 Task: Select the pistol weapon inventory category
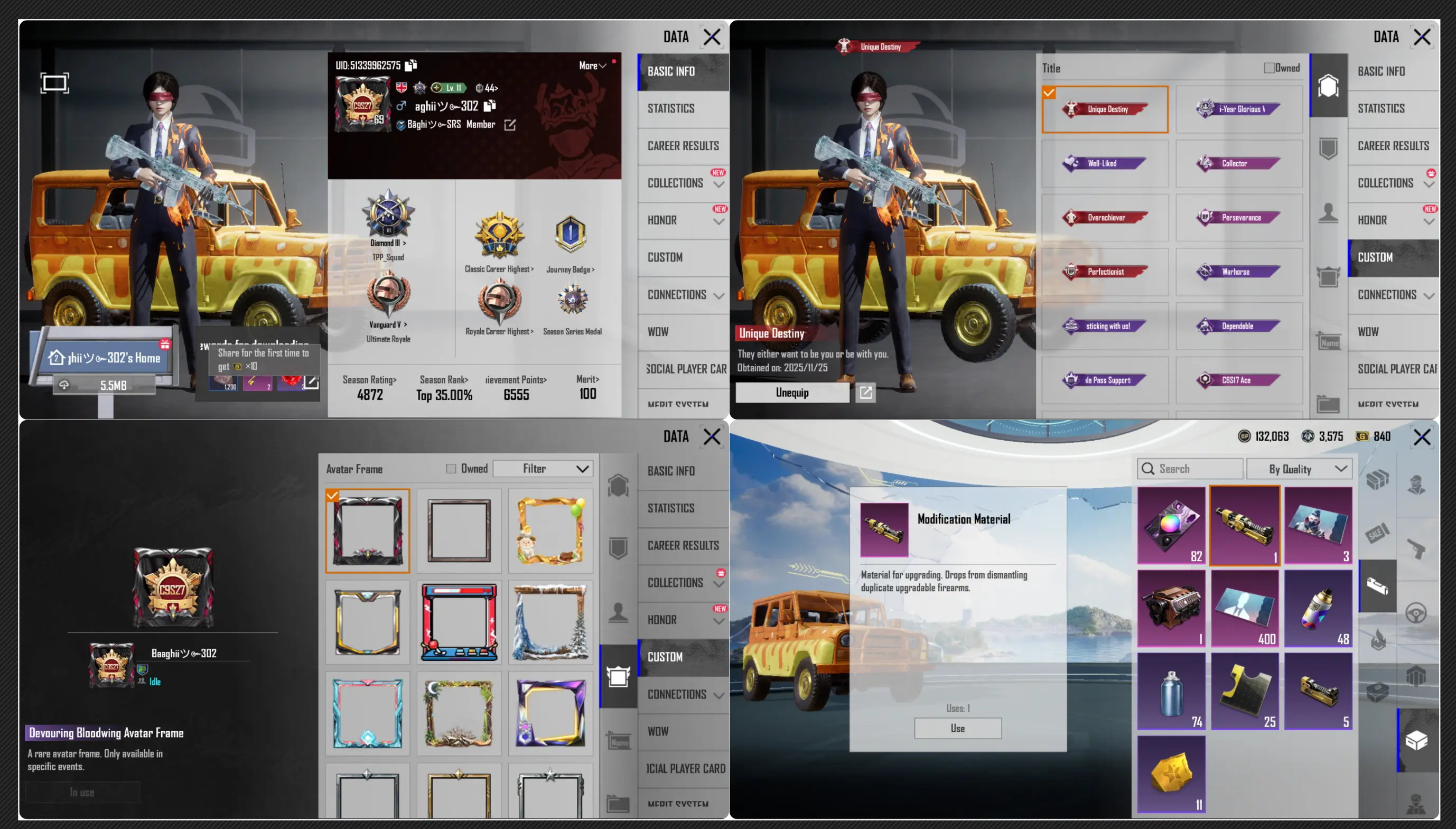1416,549
